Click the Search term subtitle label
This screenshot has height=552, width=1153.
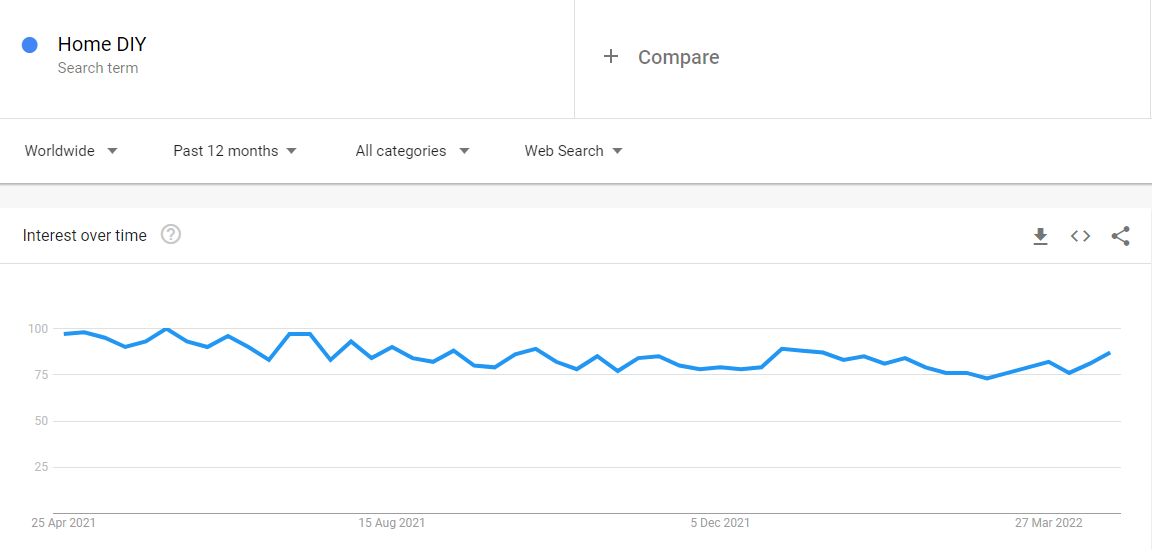[98, 68]
